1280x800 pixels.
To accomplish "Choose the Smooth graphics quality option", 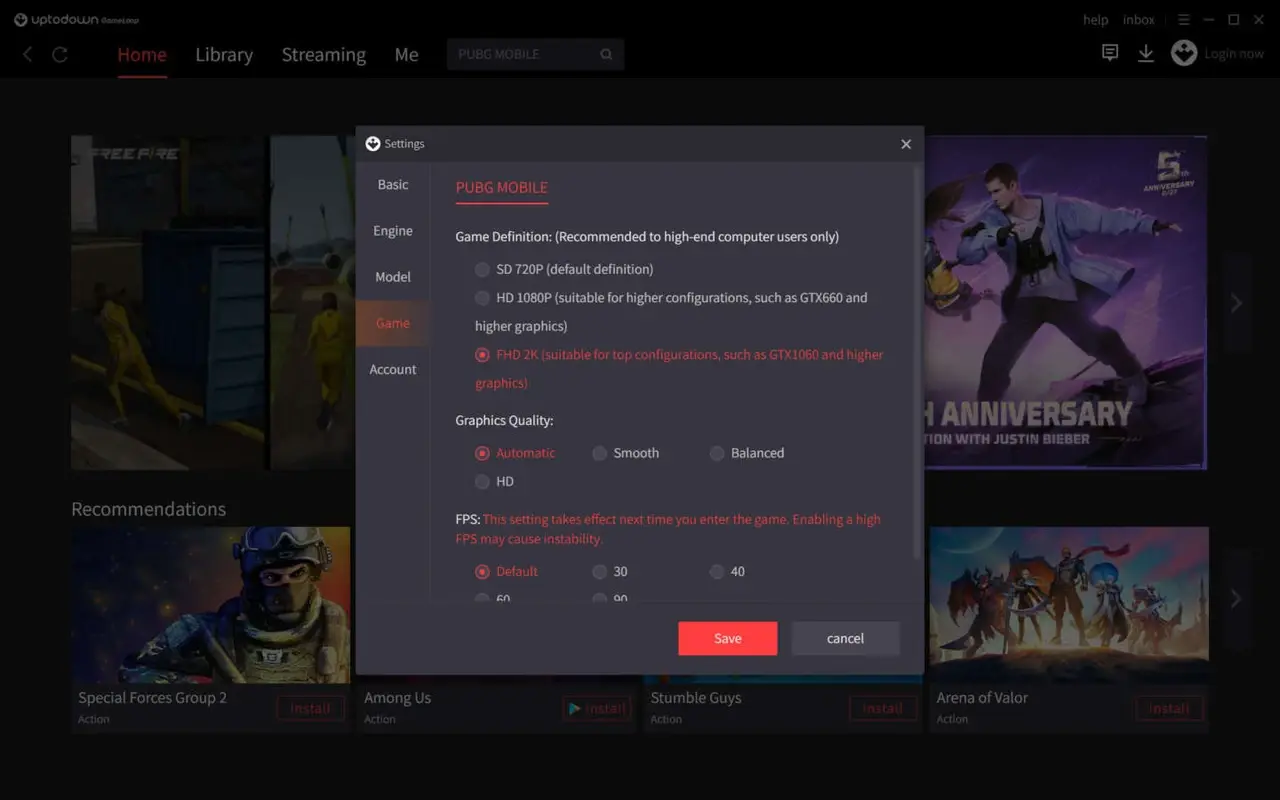I will 599,453.
